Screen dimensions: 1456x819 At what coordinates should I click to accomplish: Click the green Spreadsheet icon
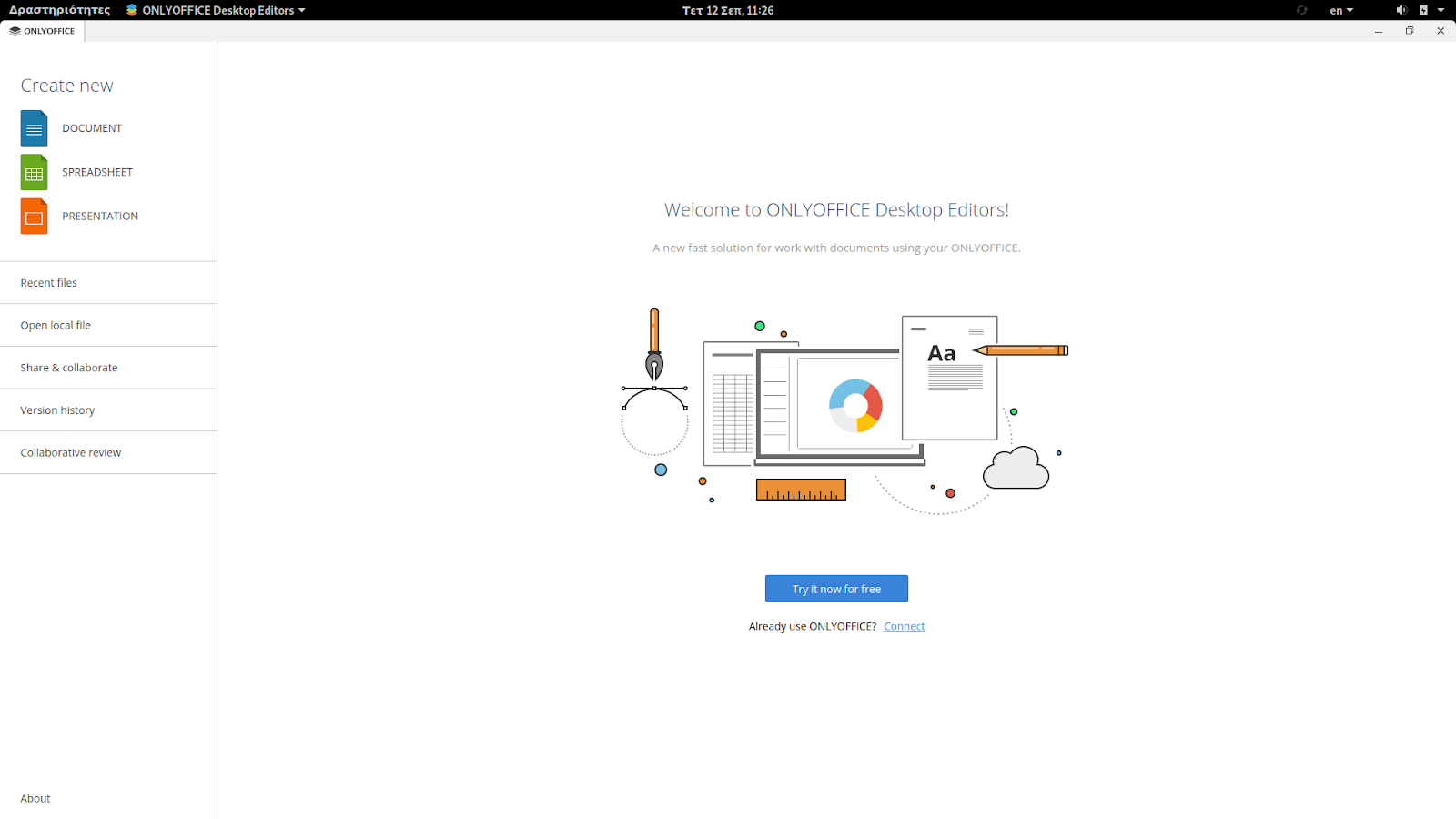[34, 172]
